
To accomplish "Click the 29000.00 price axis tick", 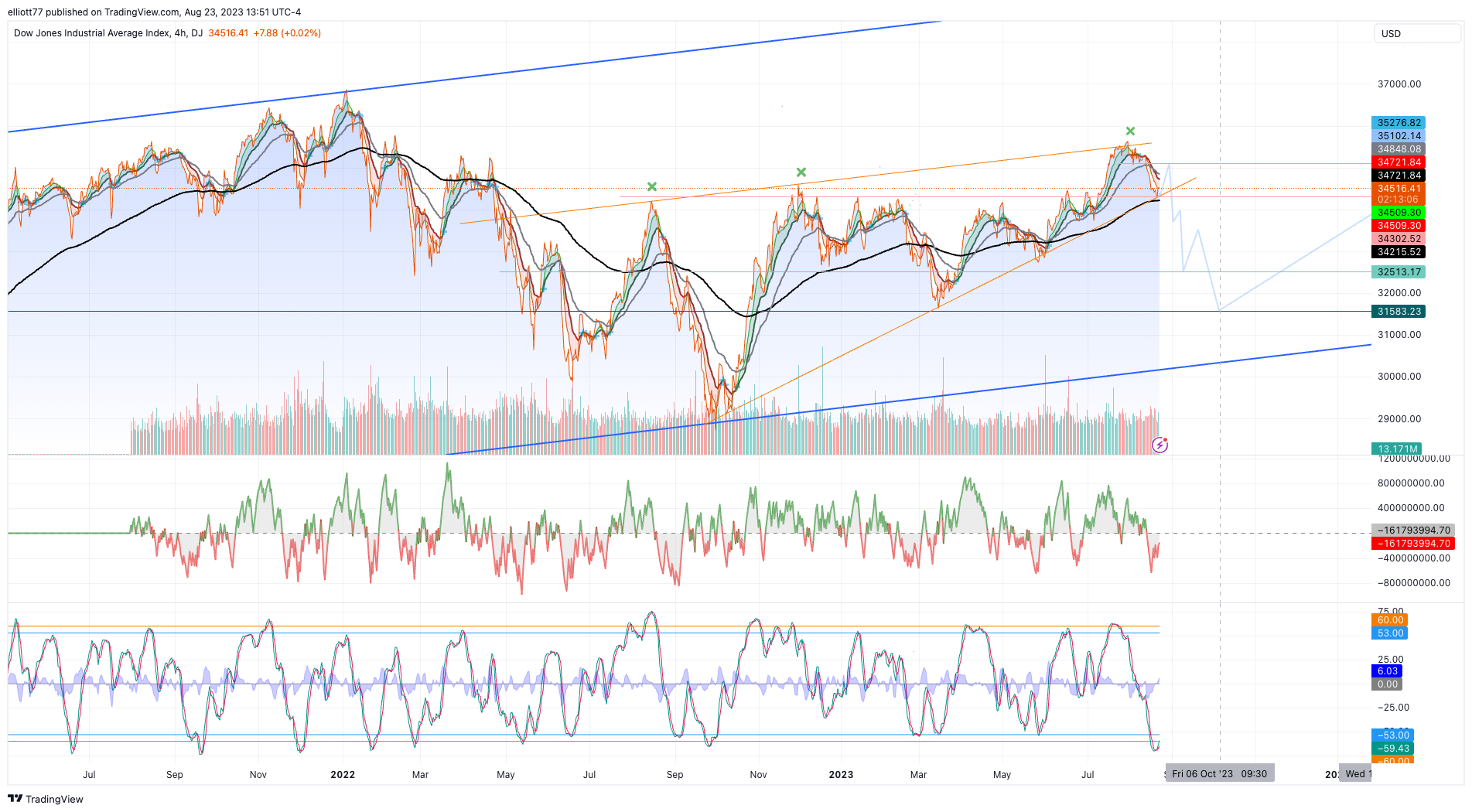I will click(1399, 419).
